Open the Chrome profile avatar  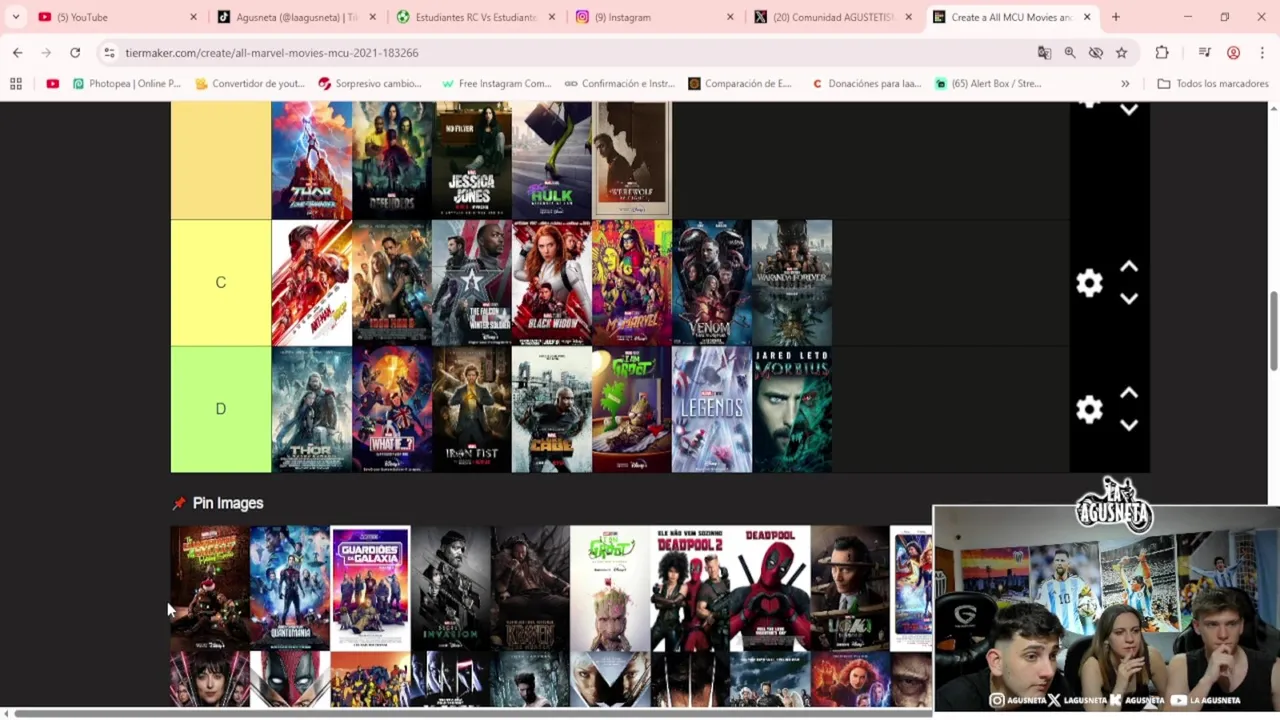pyautogui.click(x=1234, y=52)
